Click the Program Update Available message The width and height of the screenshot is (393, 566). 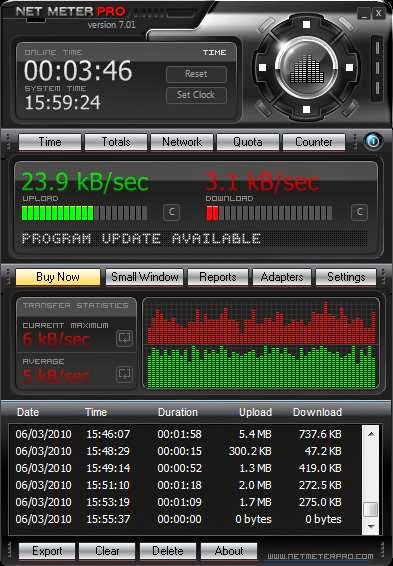[141, 239]
